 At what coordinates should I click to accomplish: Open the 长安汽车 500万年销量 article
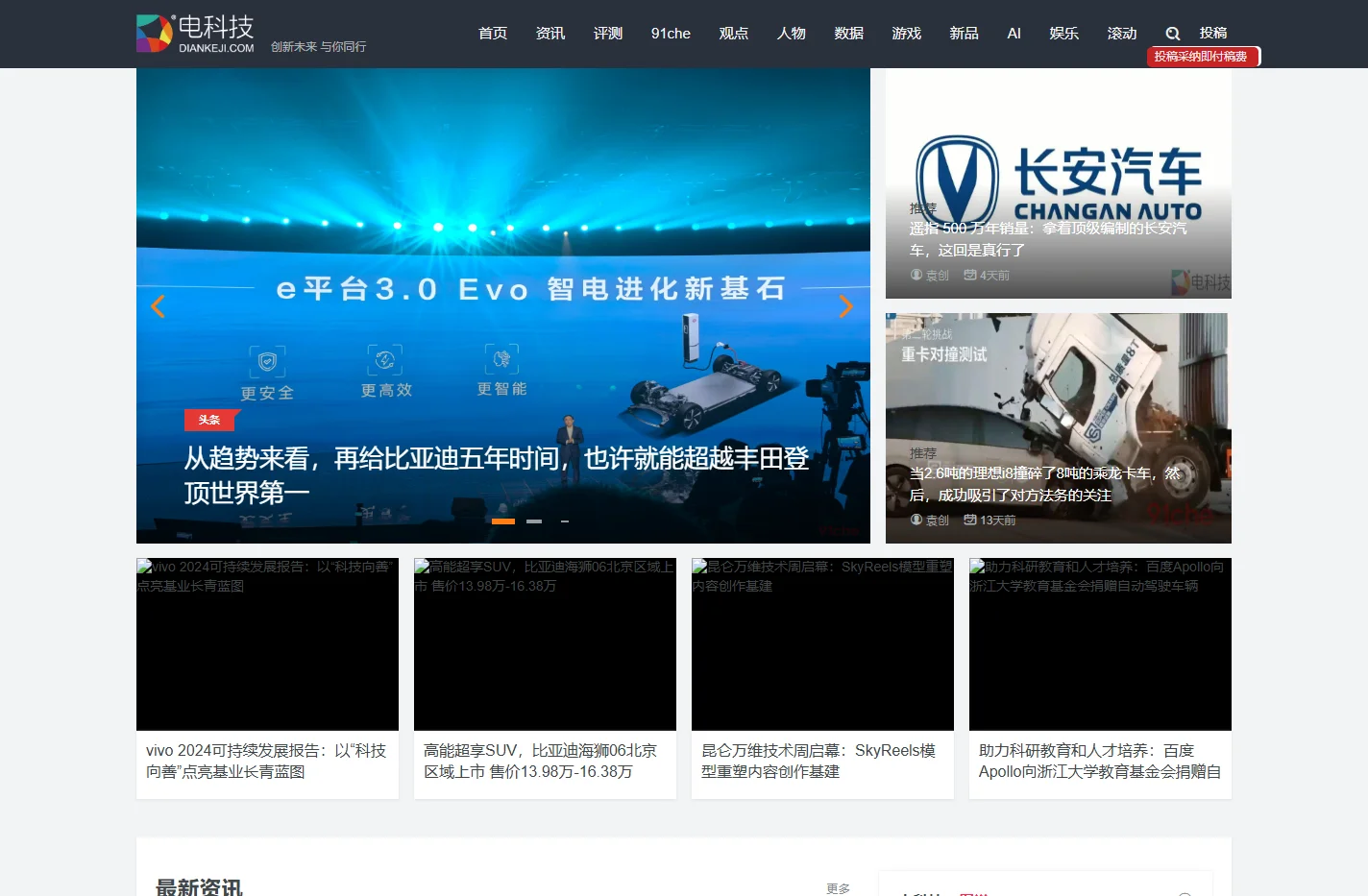coord(1048,239)
